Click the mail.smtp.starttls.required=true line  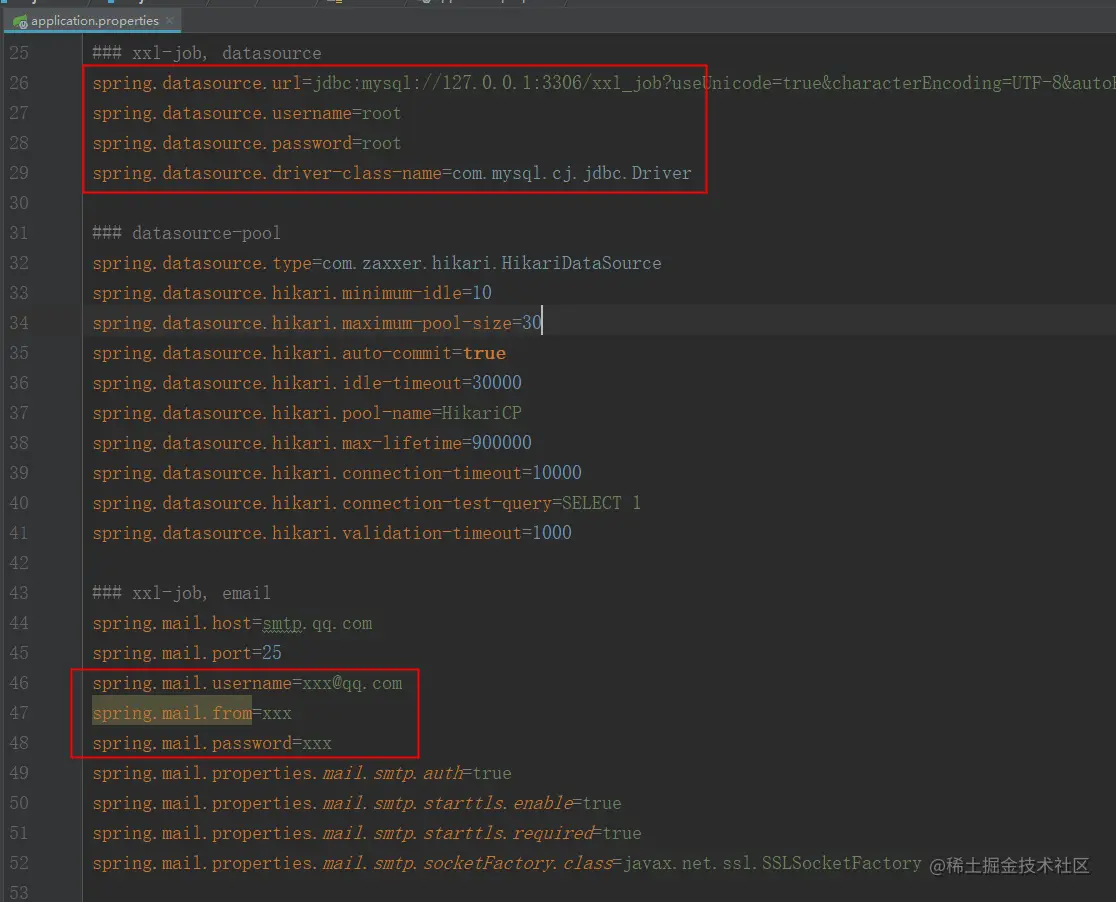click(x=367, y=834)
